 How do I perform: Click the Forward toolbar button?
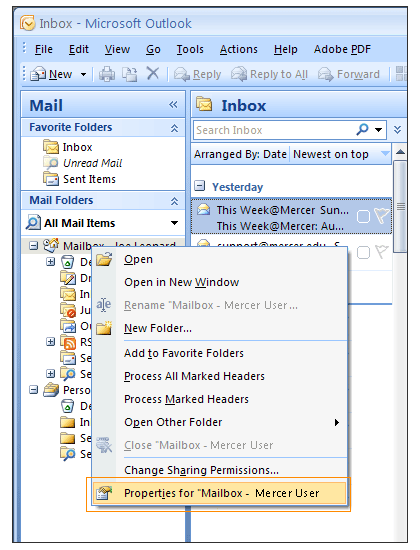pos(349,74)
